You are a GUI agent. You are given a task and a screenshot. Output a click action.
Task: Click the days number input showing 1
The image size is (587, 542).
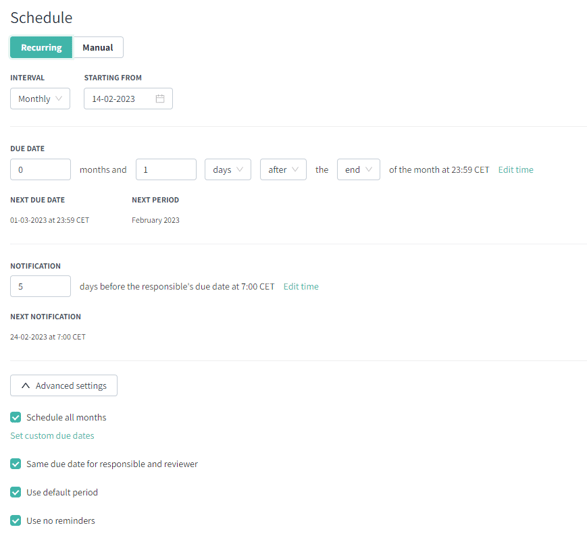166,170
